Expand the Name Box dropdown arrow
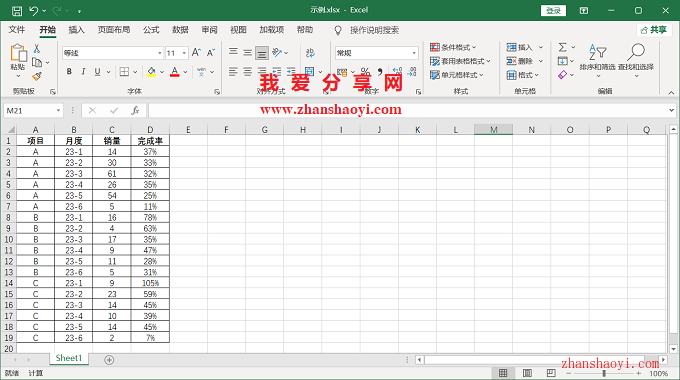The image size is (680, 380). pyautogui.click(x=58, y=111)
